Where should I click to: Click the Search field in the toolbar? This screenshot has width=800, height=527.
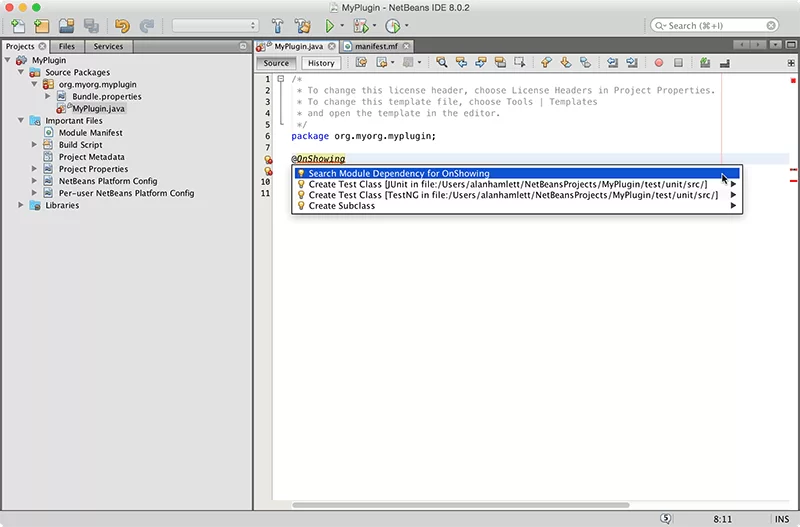click(x=714, y=26)
